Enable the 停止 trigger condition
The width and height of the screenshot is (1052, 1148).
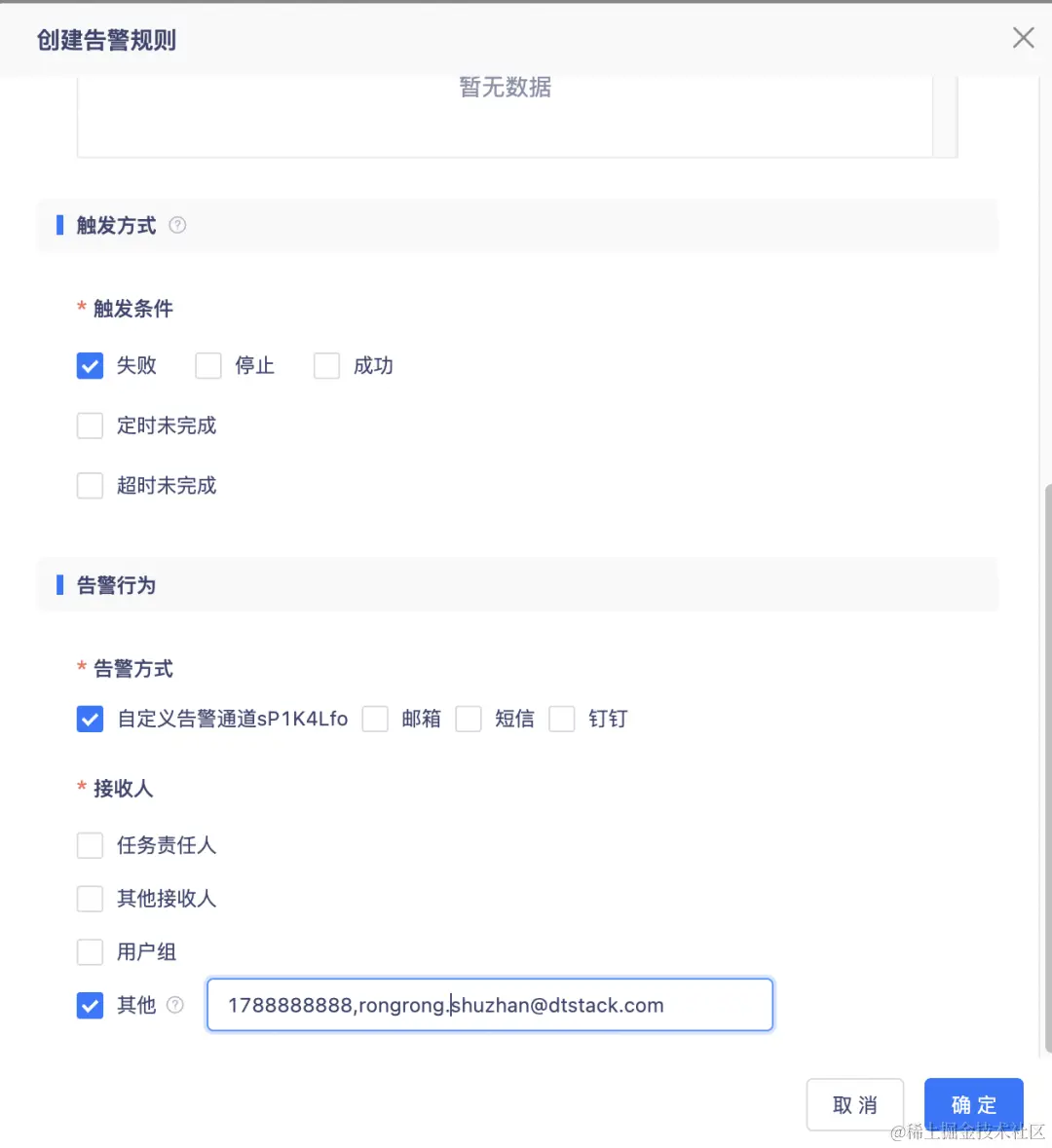click(x=208, y=365)
